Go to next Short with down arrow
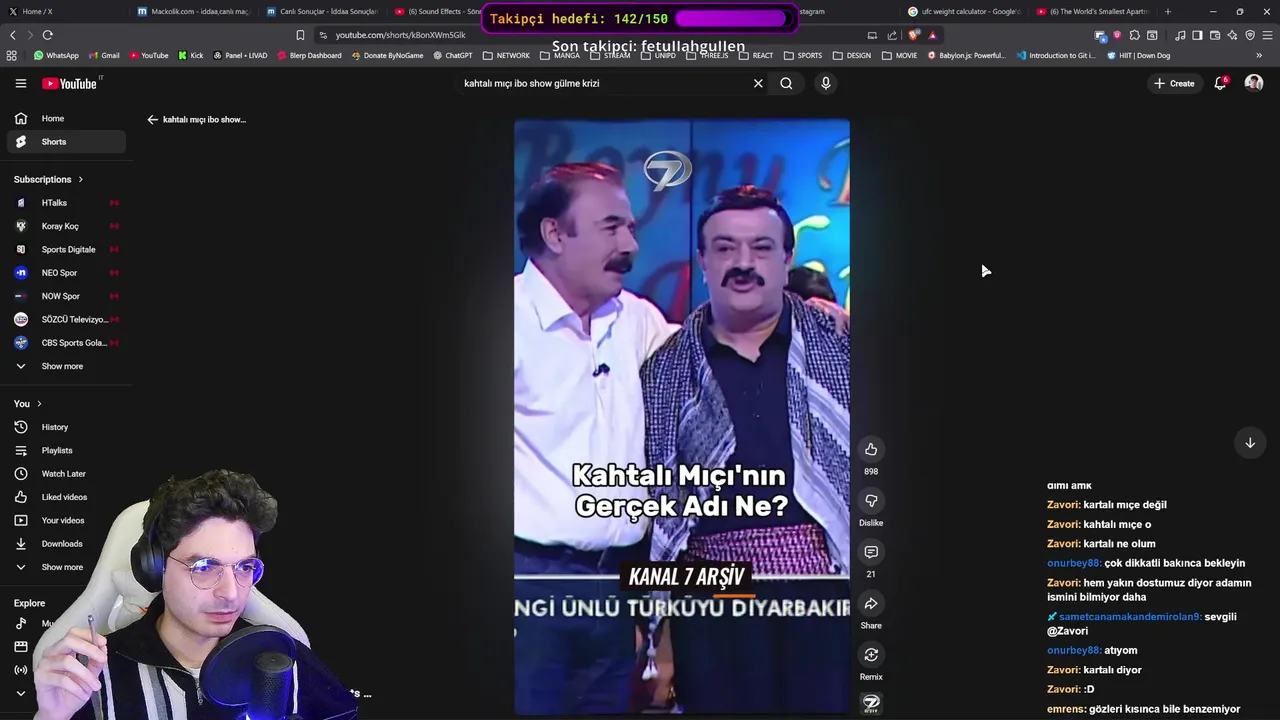The image size is (1280, 720). [1249, 442]
